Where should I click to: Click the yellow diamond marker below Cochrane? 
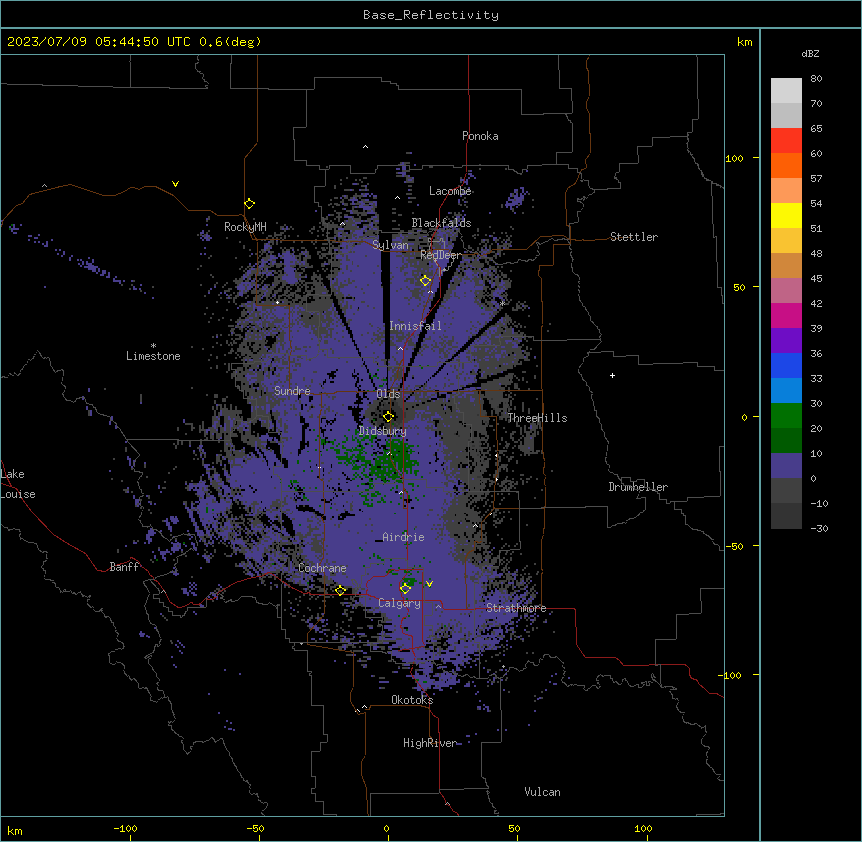(340, 590)
